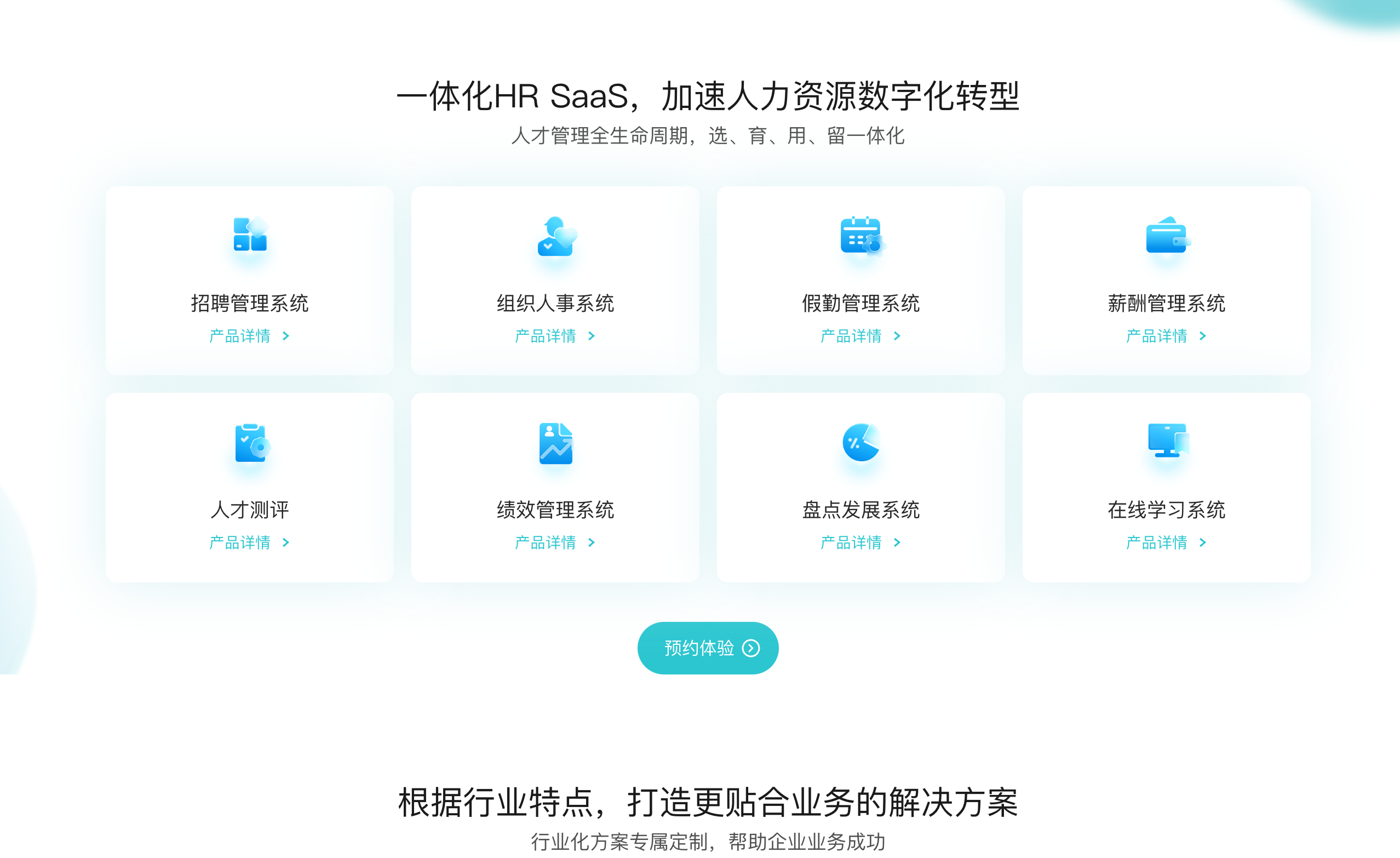Click the chevron beside 薪酬管理系统 产品详情

[1203, 336]
